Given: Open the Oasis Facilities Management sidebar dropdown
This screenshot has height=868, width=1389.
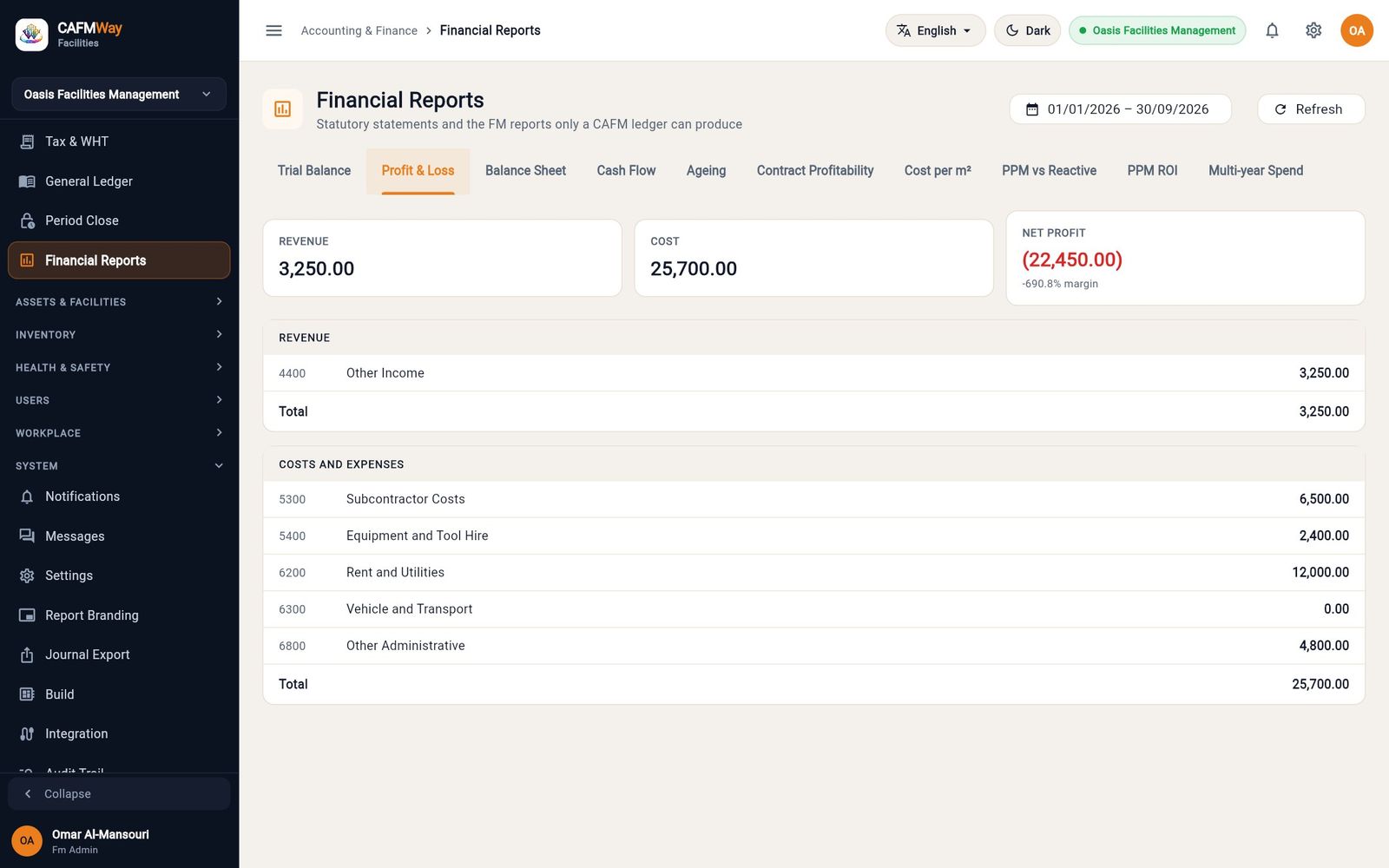Looking at the screenshot, I should 119,94.
